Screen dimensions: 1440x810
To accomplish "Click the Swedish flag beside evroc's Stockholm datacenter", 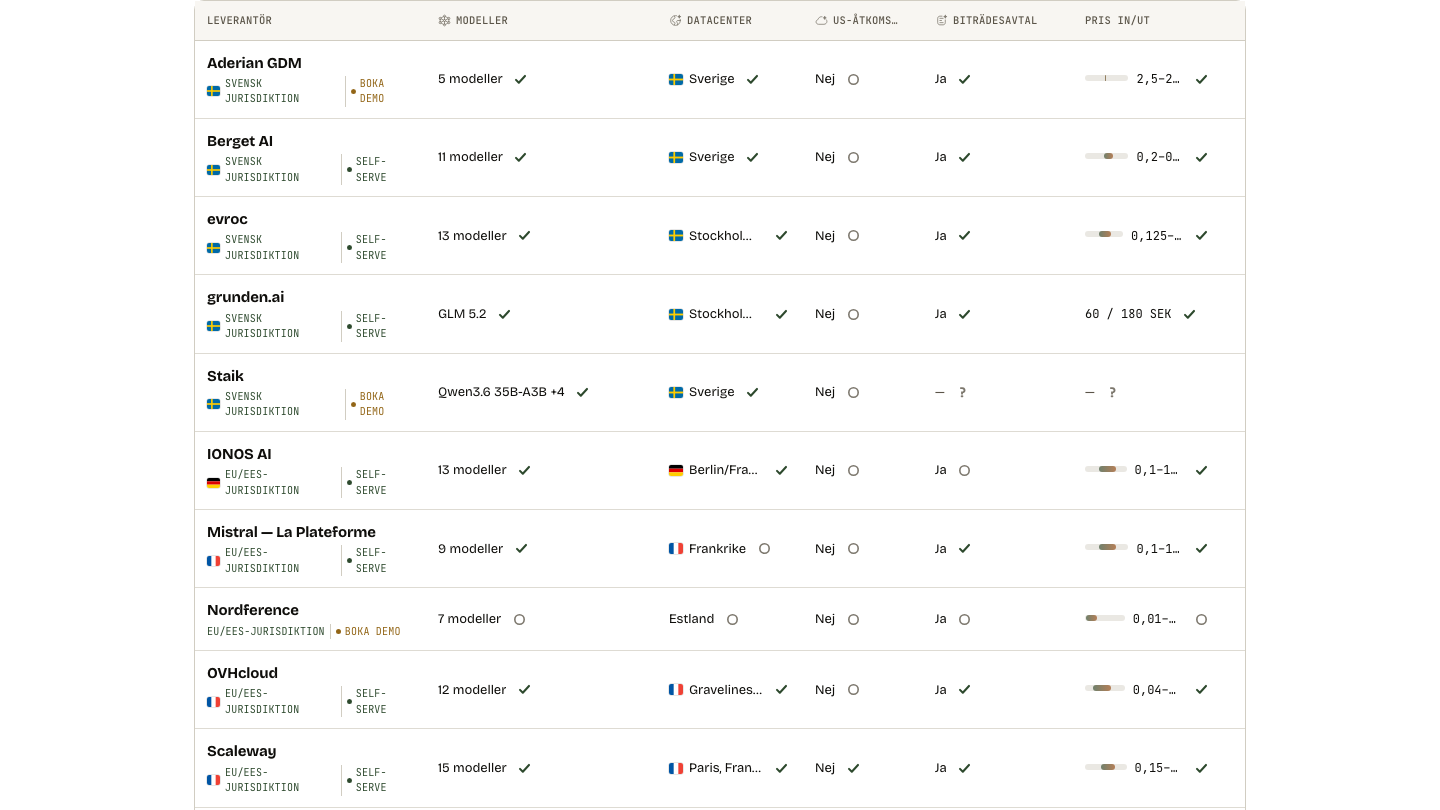I will (676, 236).
